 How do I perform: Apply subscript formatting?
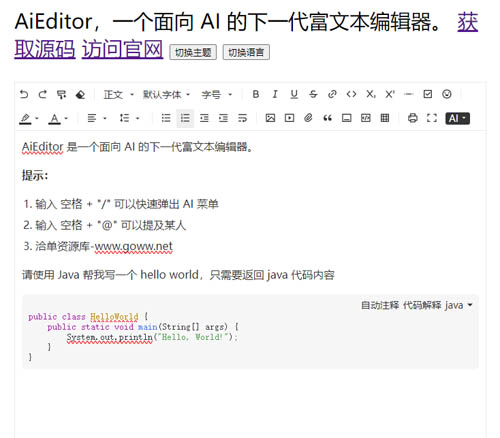[371, 94]
